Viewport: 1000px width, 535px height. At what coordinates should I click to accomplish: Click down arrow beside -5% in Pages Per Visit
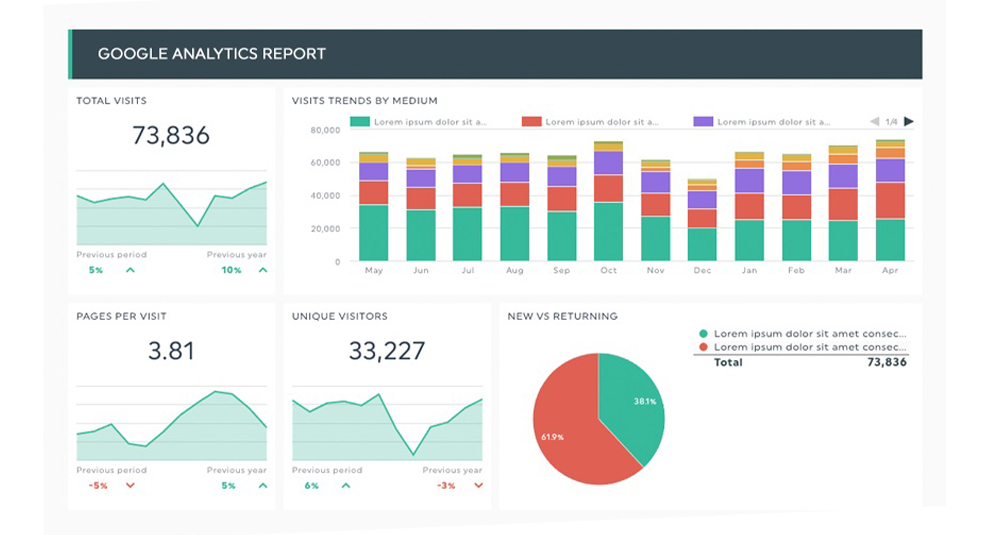tap(130, 486)
